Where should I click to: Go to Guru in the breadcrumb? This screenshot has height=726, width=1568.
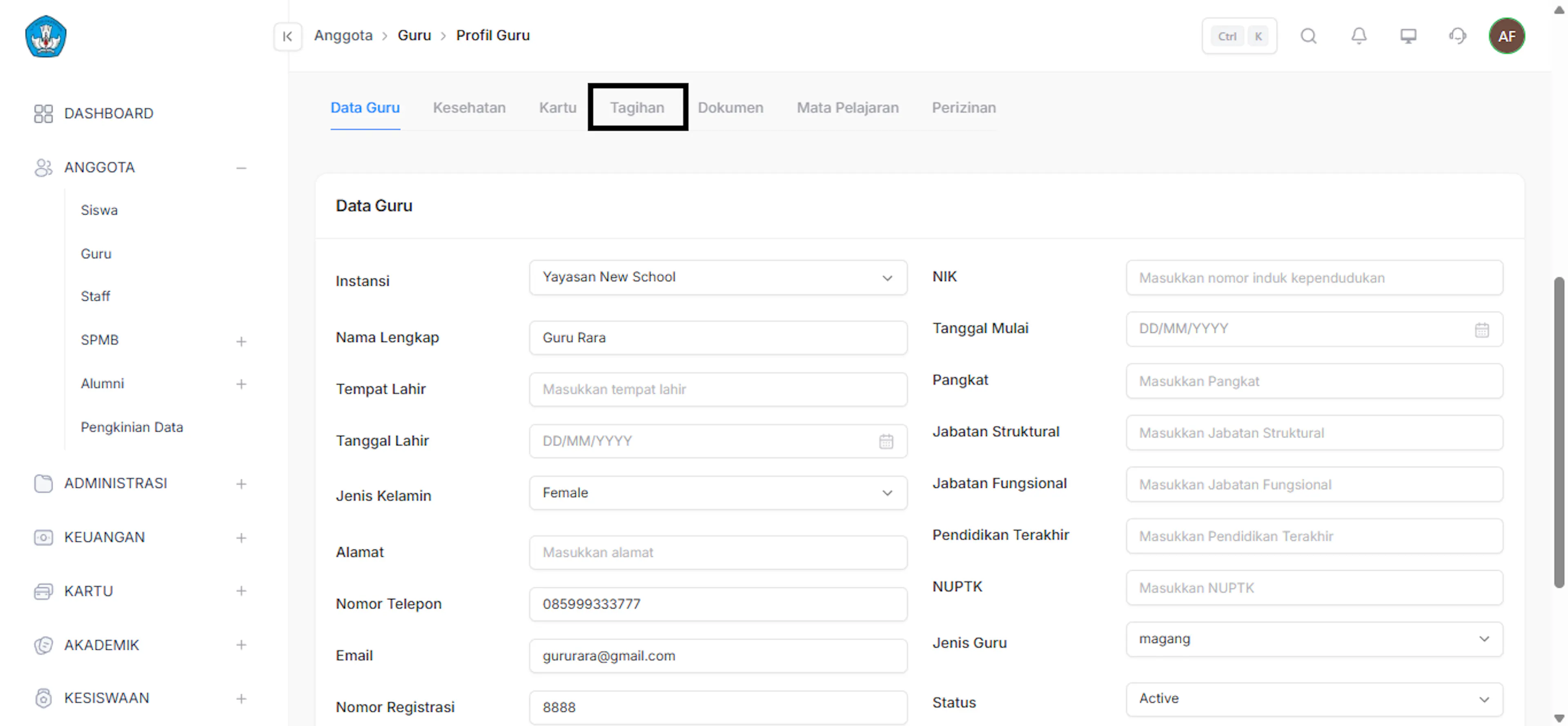[x=414, y=35]
